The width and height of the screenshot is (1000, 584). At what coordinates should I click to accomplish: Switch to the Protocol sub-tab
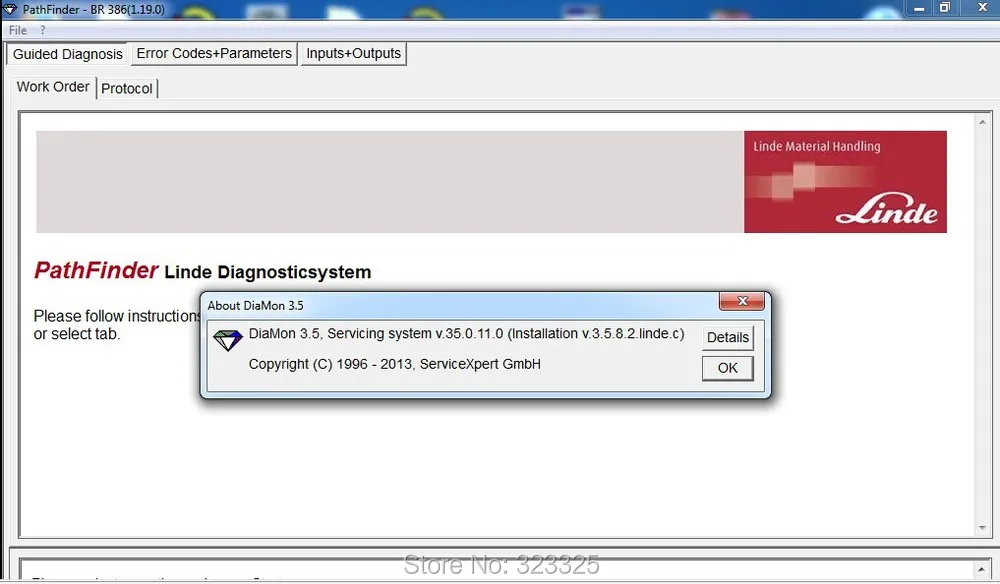pyautogui.click(x=126, y=89)
